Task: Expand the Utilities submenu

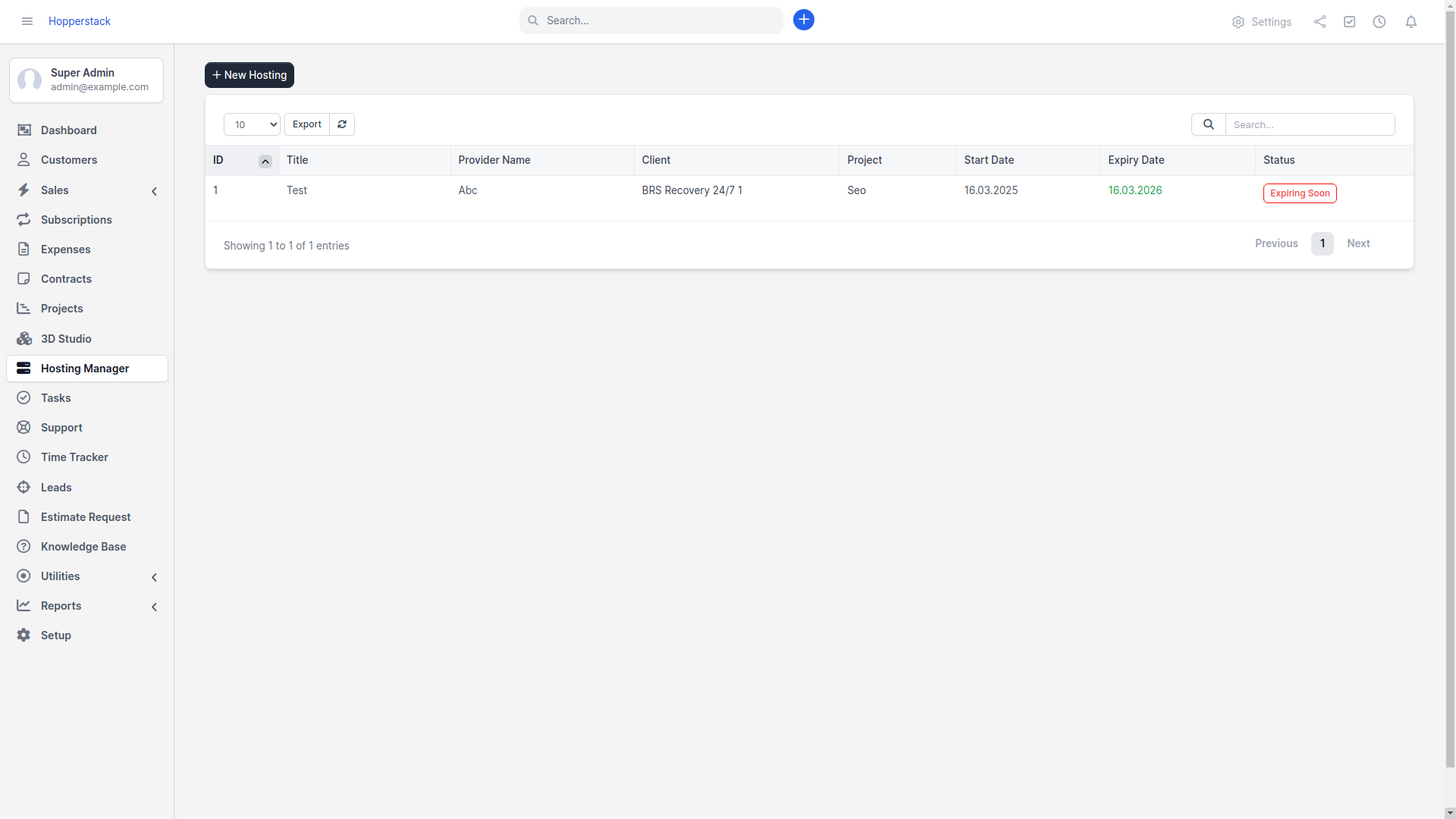Action: [154, 577]
